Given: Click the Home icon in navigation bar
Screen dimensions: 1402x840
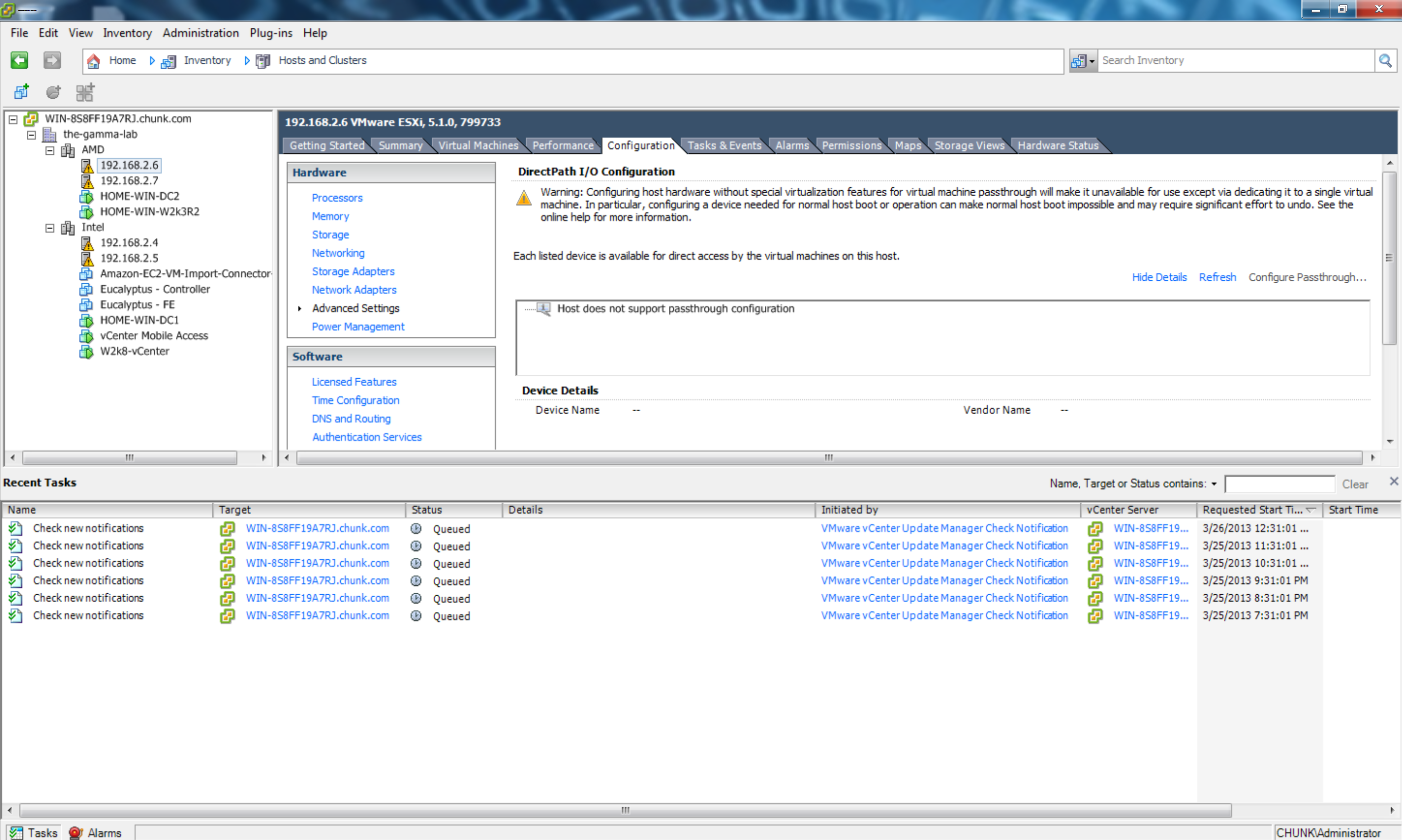Looking at the screenshot, I should tap(94, 60).
